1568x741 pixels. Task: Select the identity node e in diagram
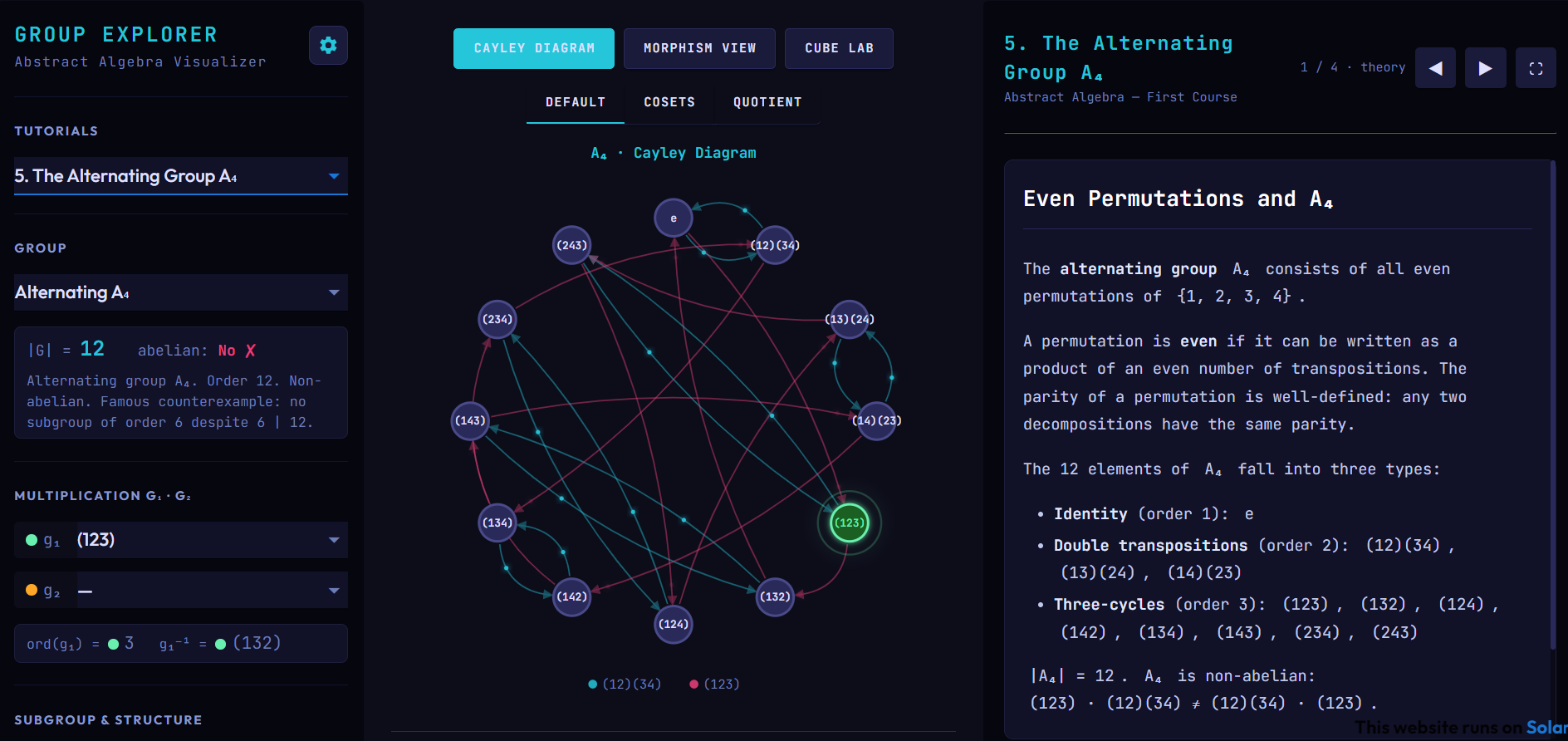tap(673, 218)
